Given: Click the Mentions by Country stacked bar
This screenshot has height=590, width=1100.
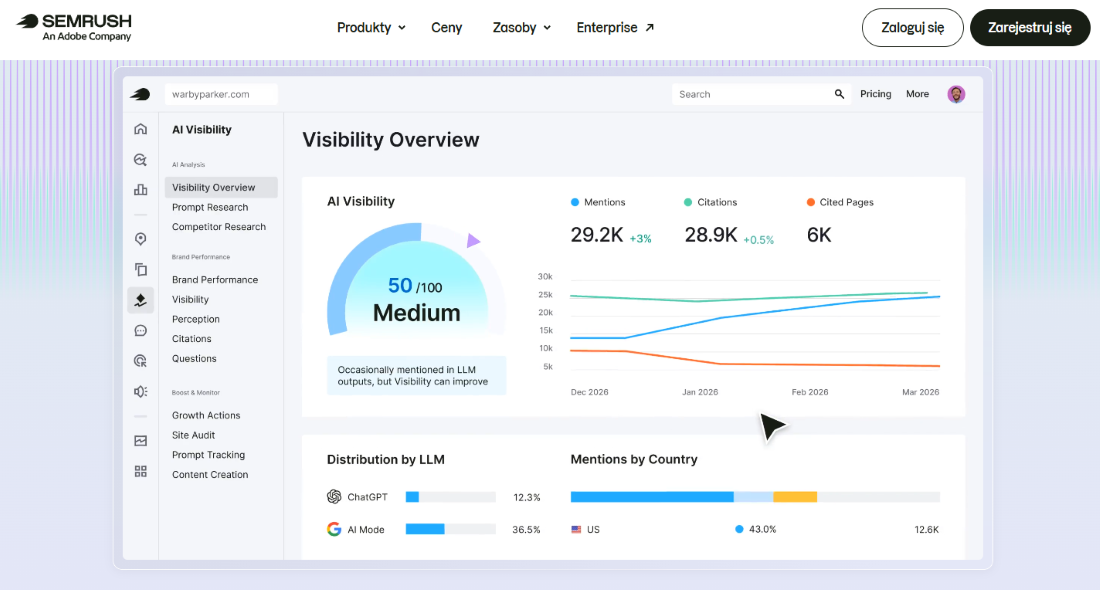Looking at the screenshot, I should (755, 497).
